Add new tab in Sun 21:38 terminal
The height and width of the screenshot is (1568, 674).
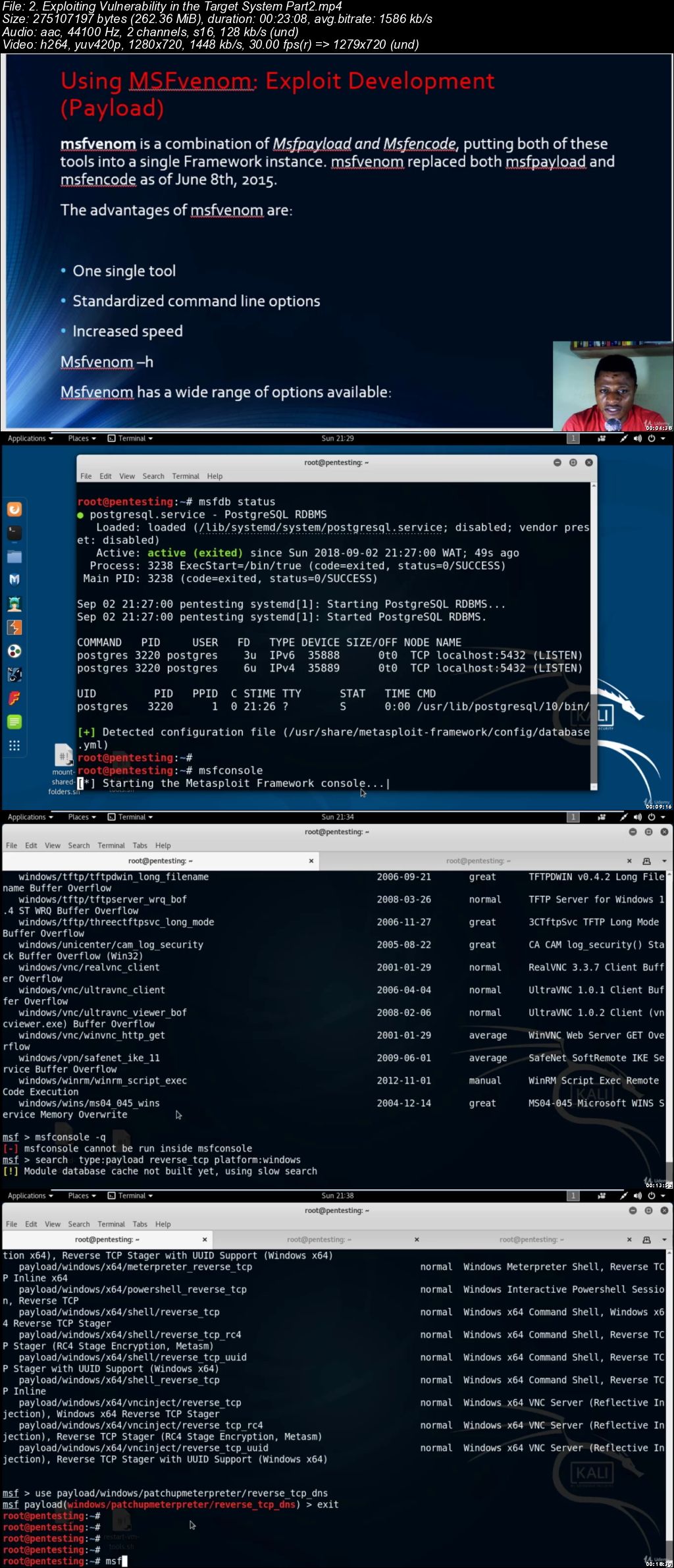646,1240
